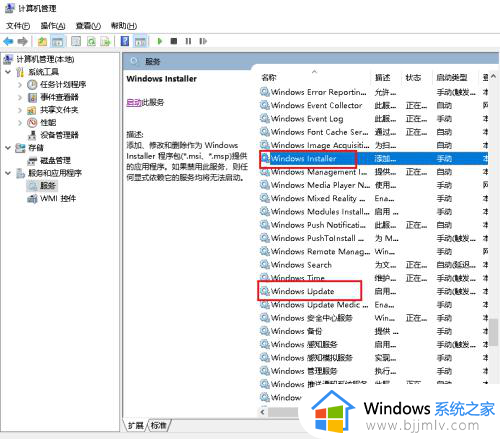Click the Export list toolbar icon
The width and height of the screenshot is (500, 439).
pyautogui.click(x=106, y=41)
